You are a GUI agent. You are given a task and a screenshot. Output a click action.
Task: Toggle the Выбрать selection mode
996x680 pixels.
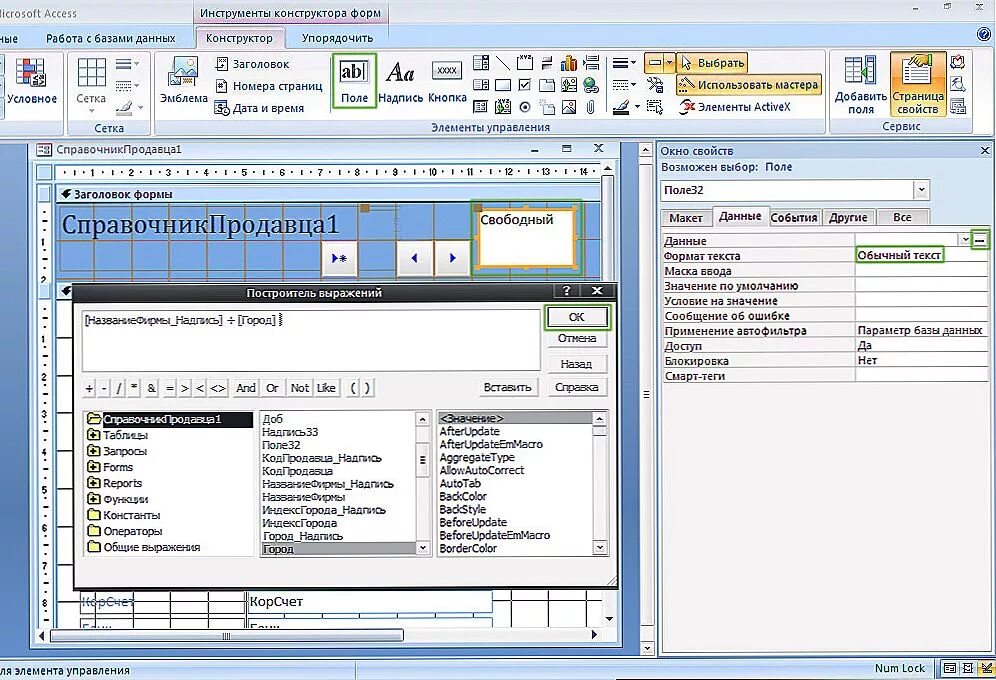712,63
